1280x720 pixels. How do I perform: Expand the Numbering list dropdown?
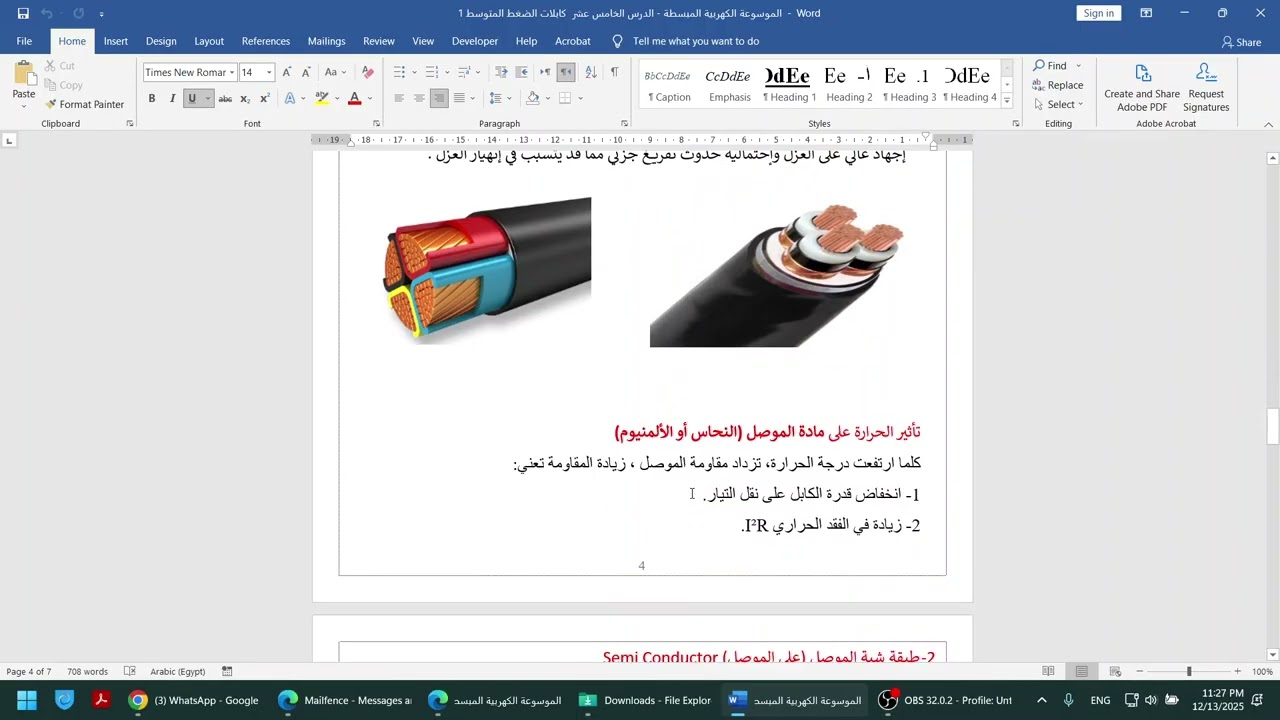click(x=446, y=72)
